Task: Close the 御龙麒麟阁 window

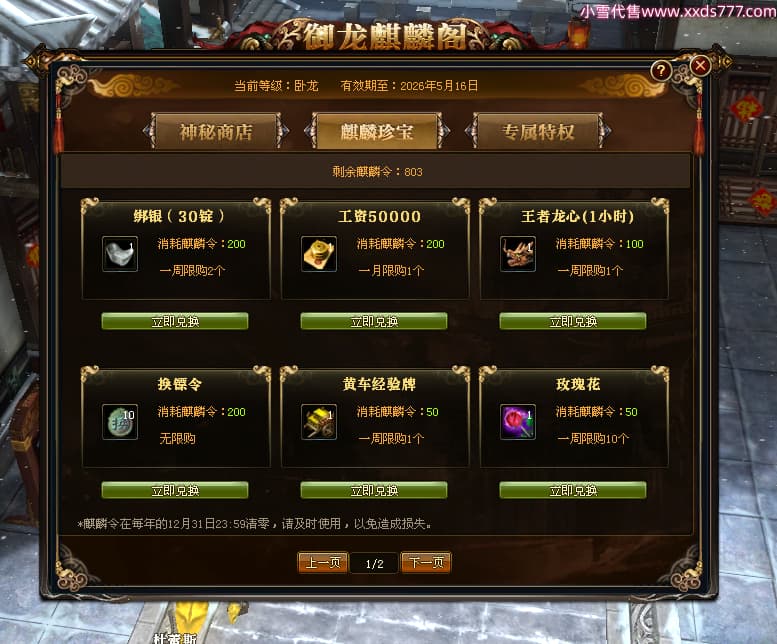Action: (x=700, y=65)
